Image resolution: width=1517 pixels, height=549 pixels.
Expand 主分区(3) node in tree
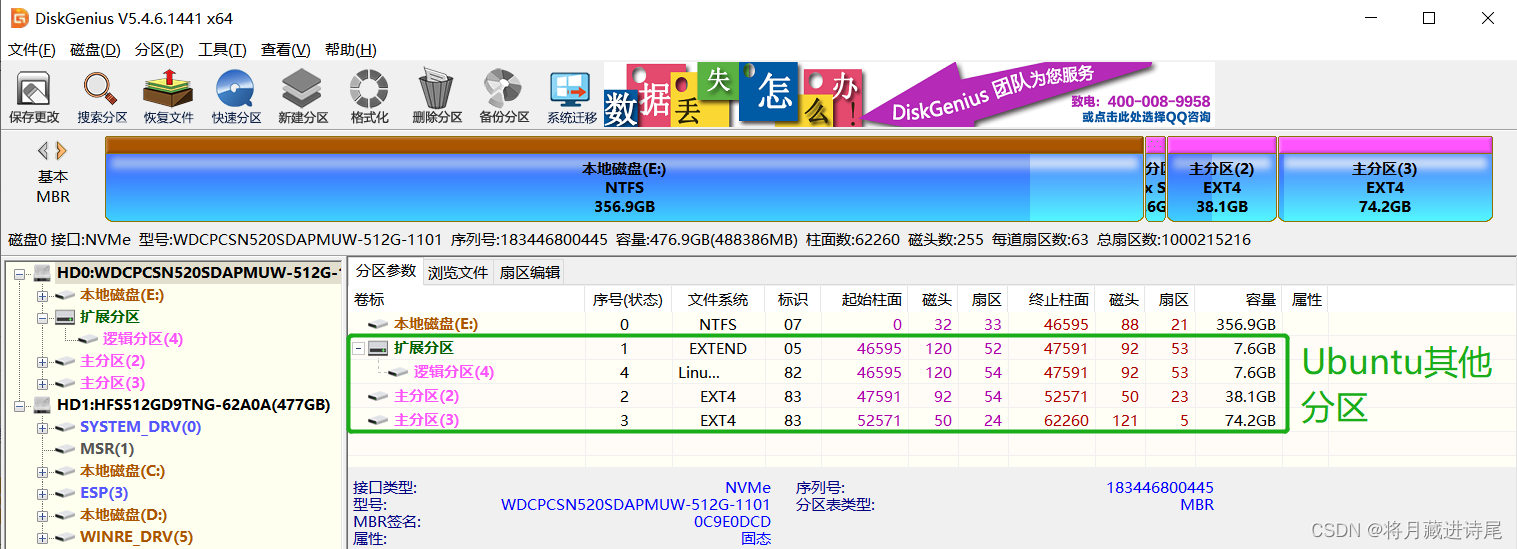[42, 383]
